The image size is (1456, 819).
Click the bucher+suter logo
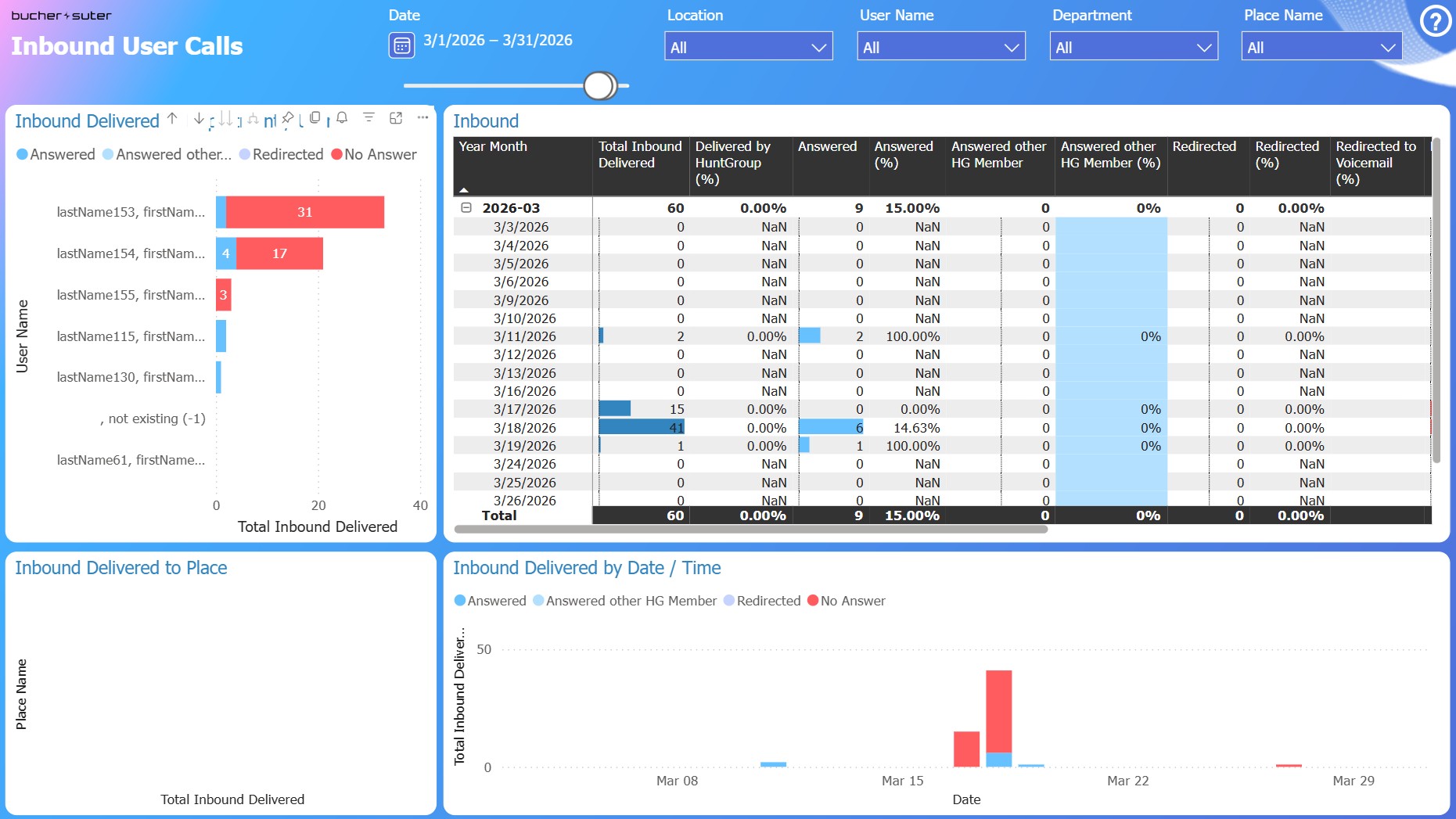click(61, 16)
